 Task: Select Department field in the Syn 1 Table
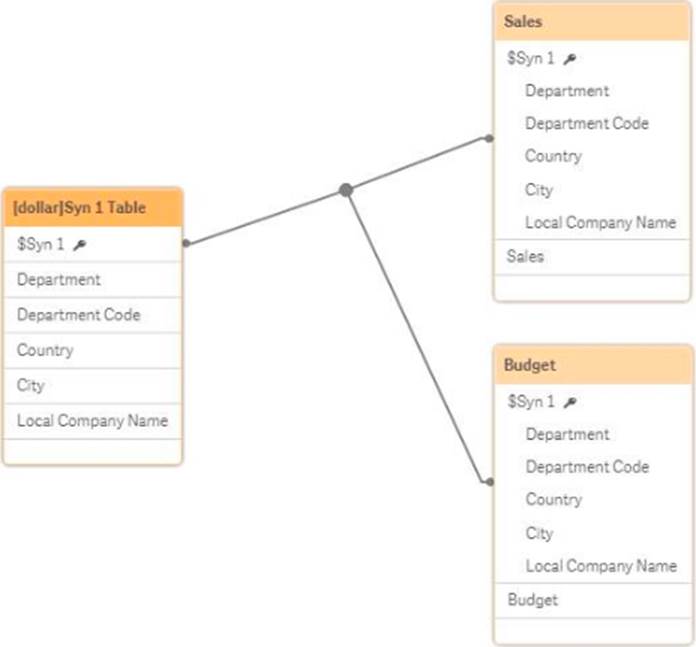(x=59, y=280)
